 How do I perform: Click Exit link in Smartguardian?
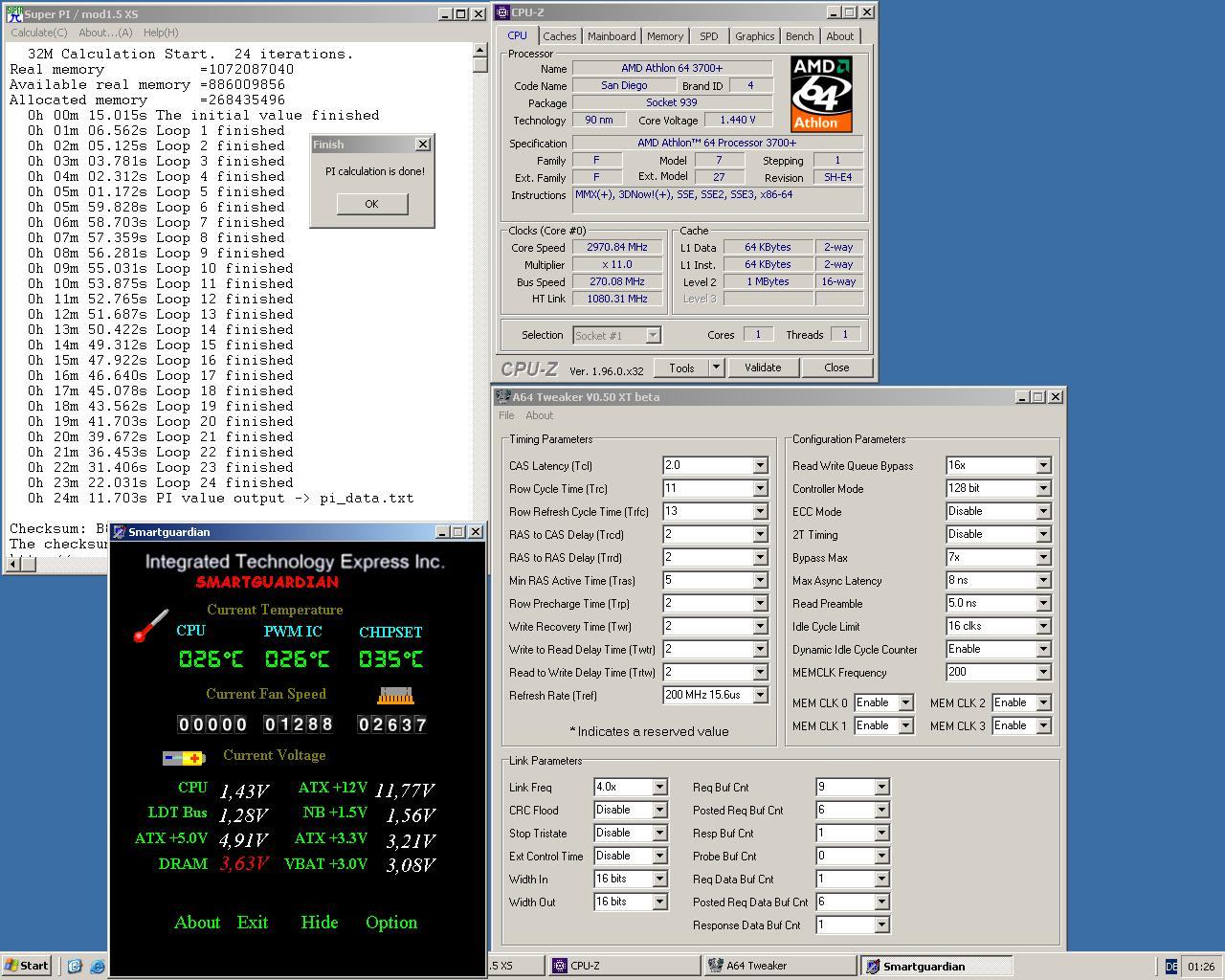pos(253,923)
